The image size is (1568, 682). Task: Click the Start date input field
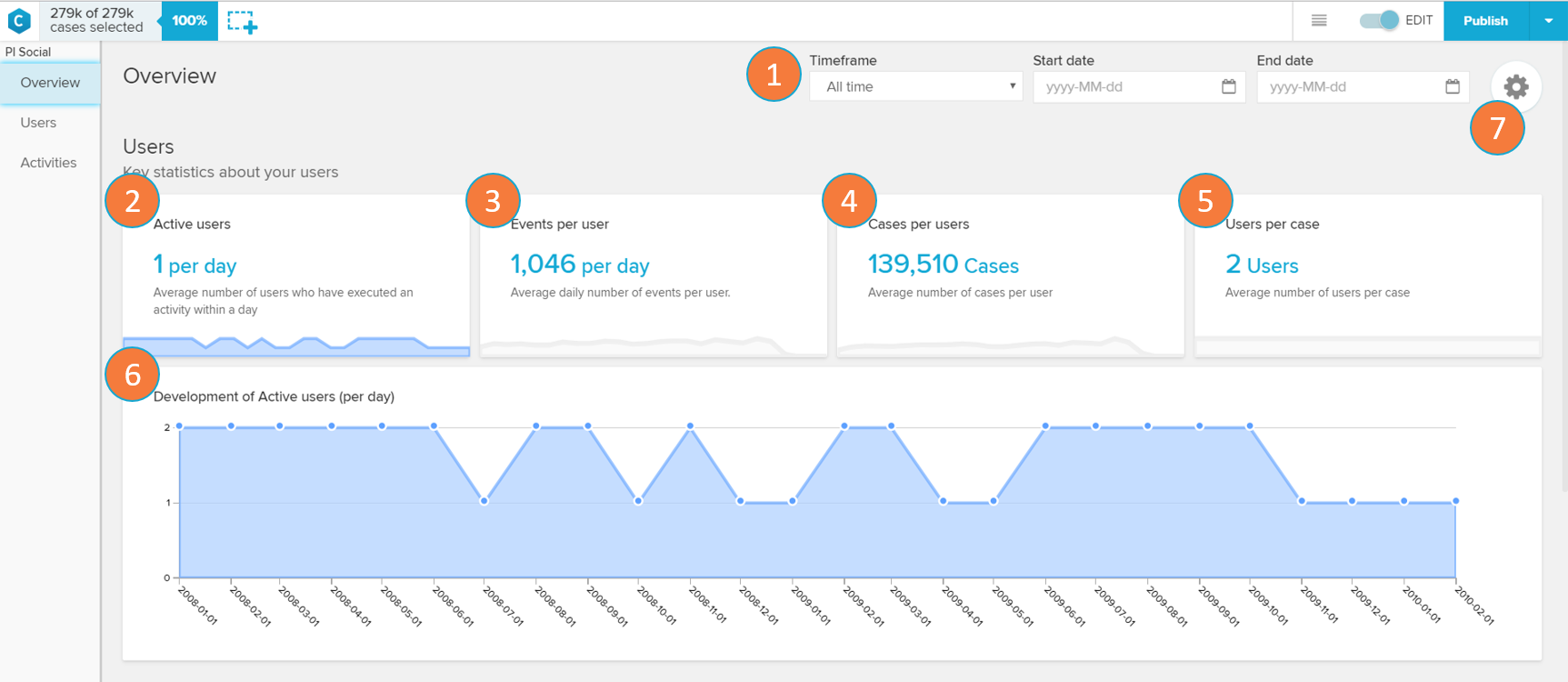tap(1127, 86)
